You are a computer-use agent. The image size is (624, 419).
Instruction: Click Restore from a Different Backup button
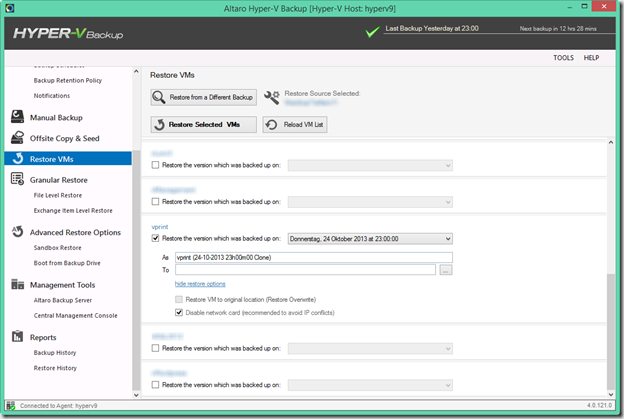click(203, 97)
